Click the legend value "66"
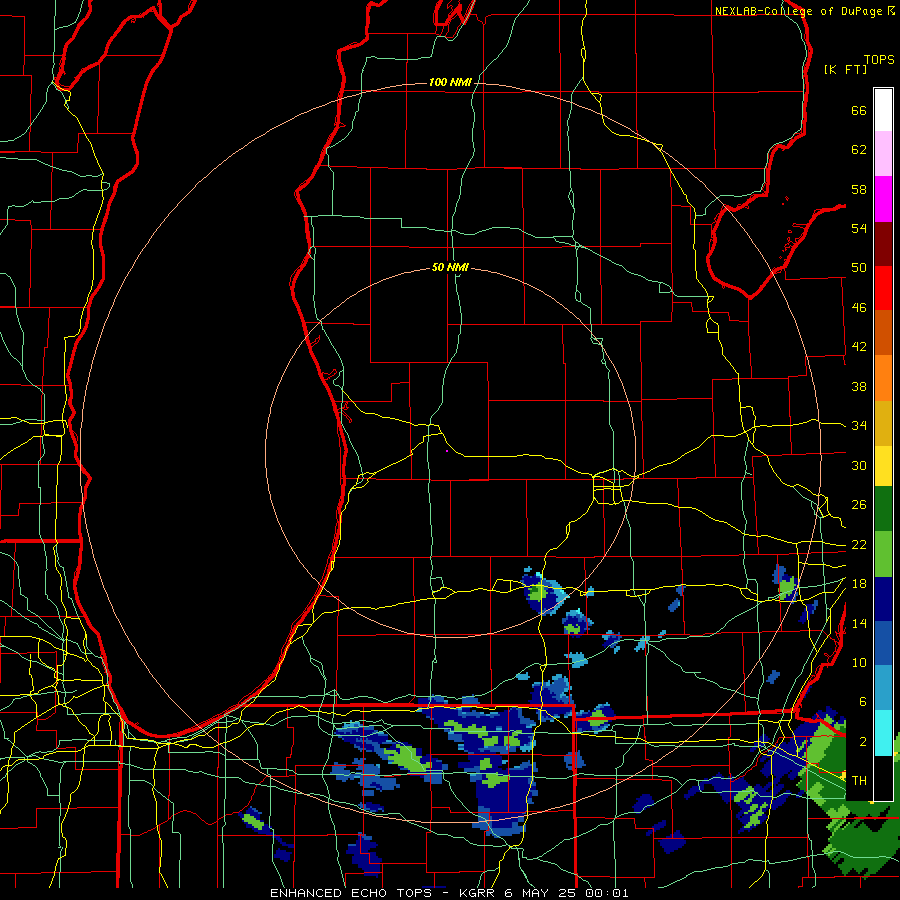 coord(859,110)
